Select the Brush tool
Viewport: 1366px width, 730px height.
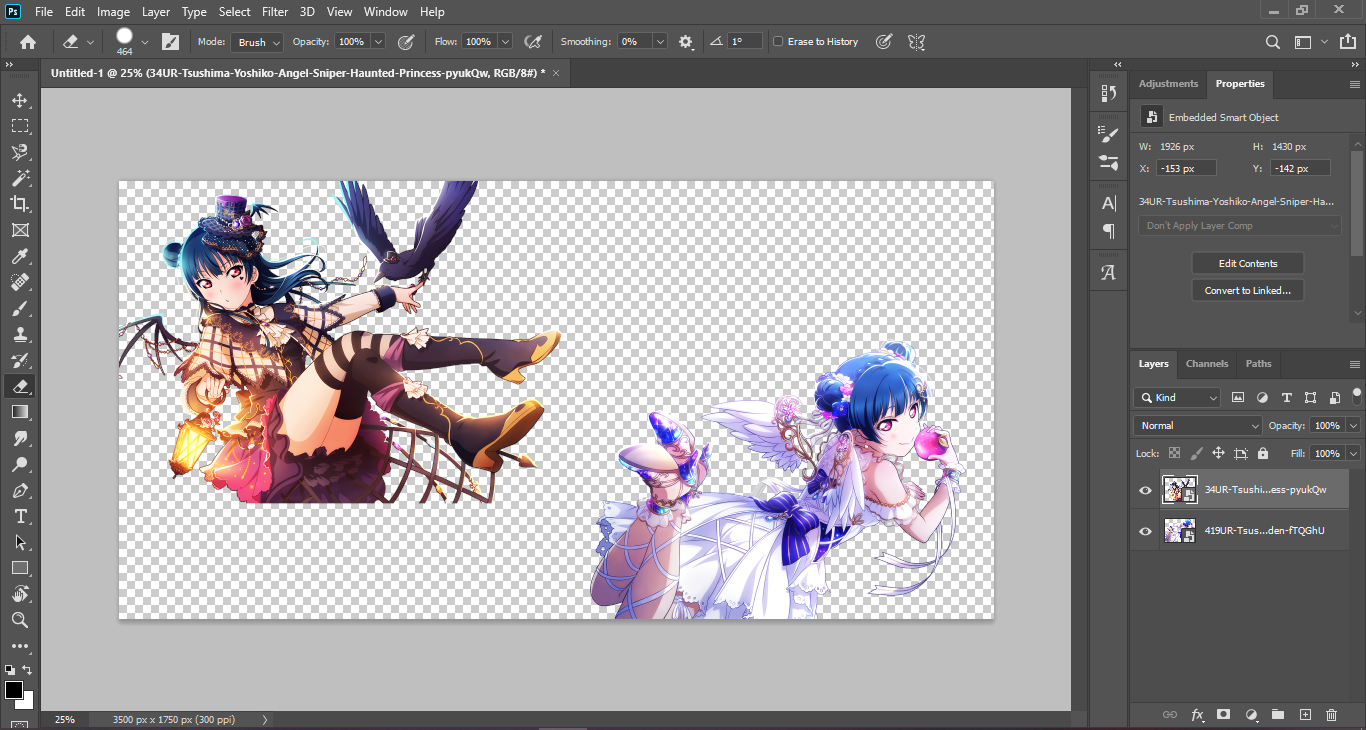(x=19, y=308)
